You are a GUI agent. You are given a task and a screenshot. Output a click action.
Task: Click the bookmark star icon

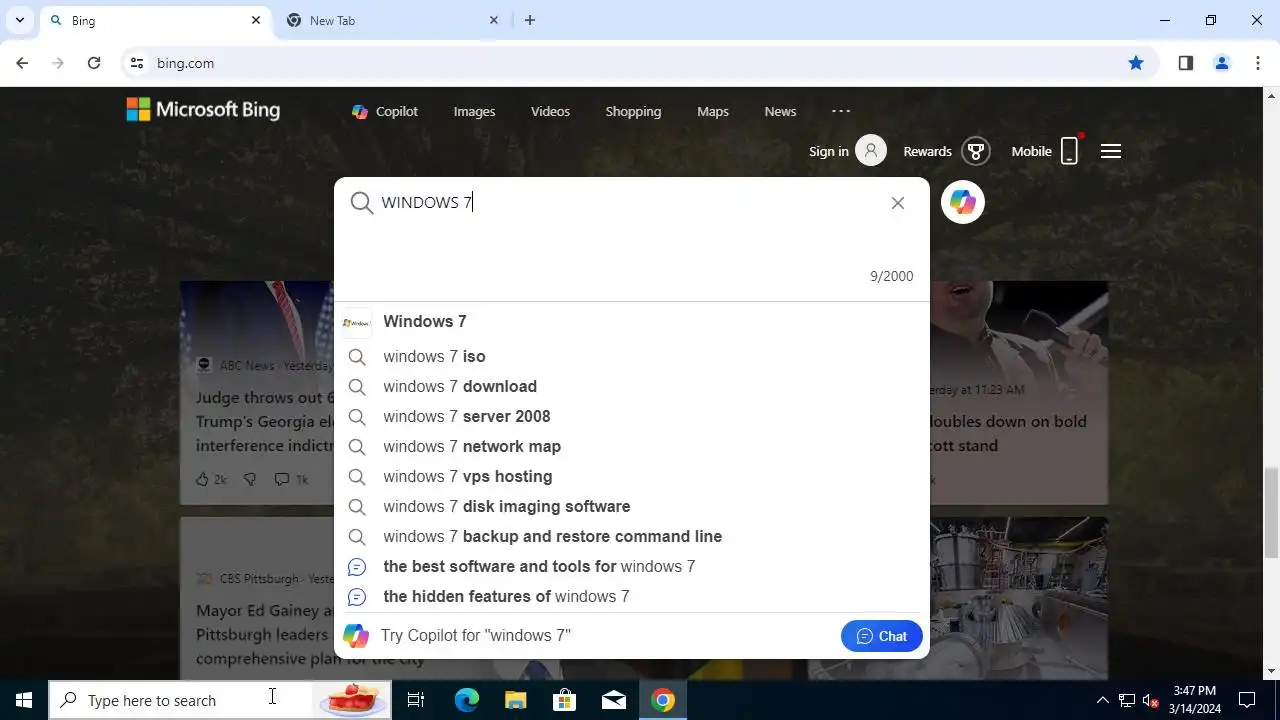point(1136,63)
